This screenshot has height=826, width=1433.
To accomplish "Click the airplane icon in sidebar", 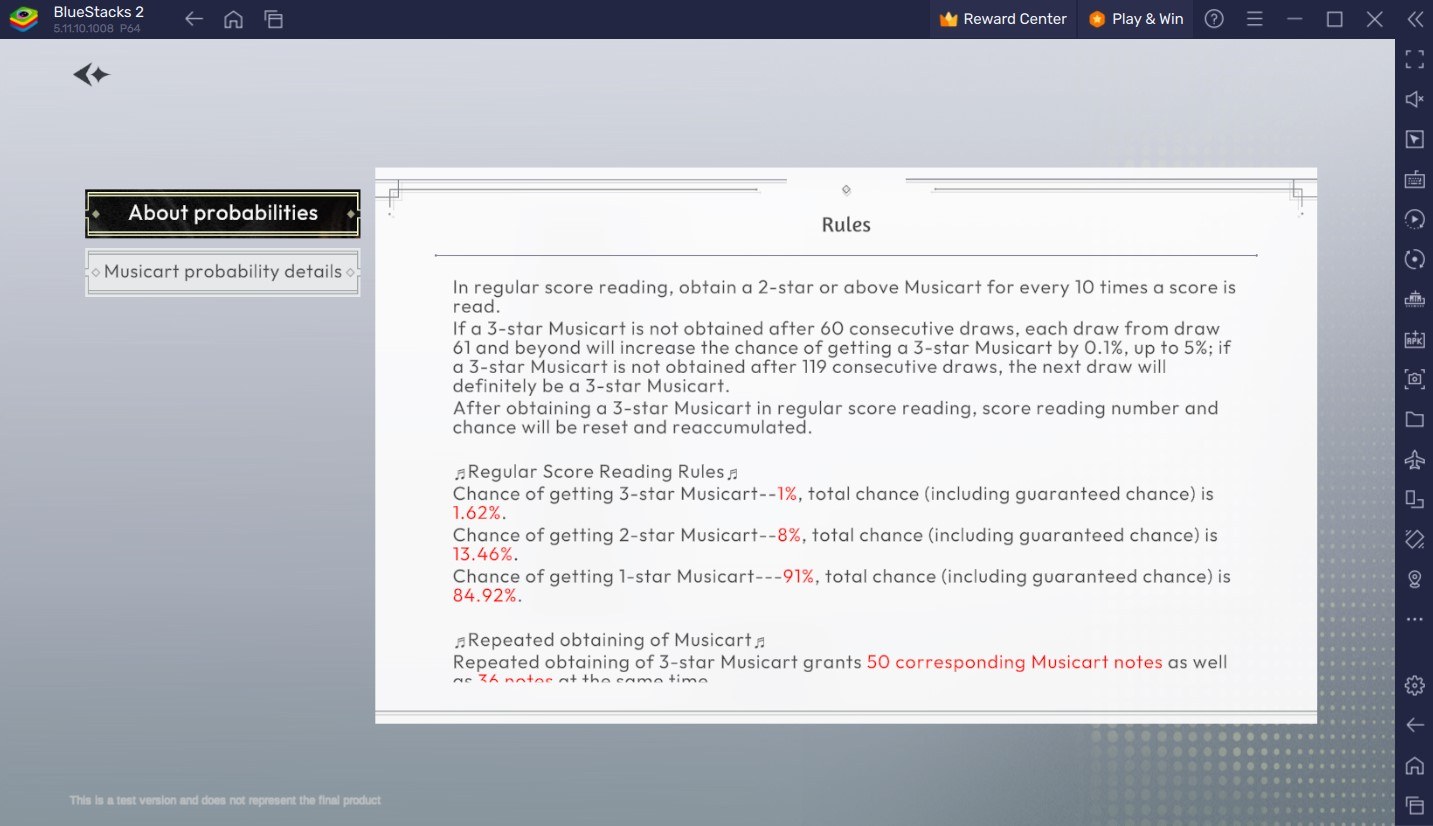I will pyautogui.click(x=1414, y=459).
